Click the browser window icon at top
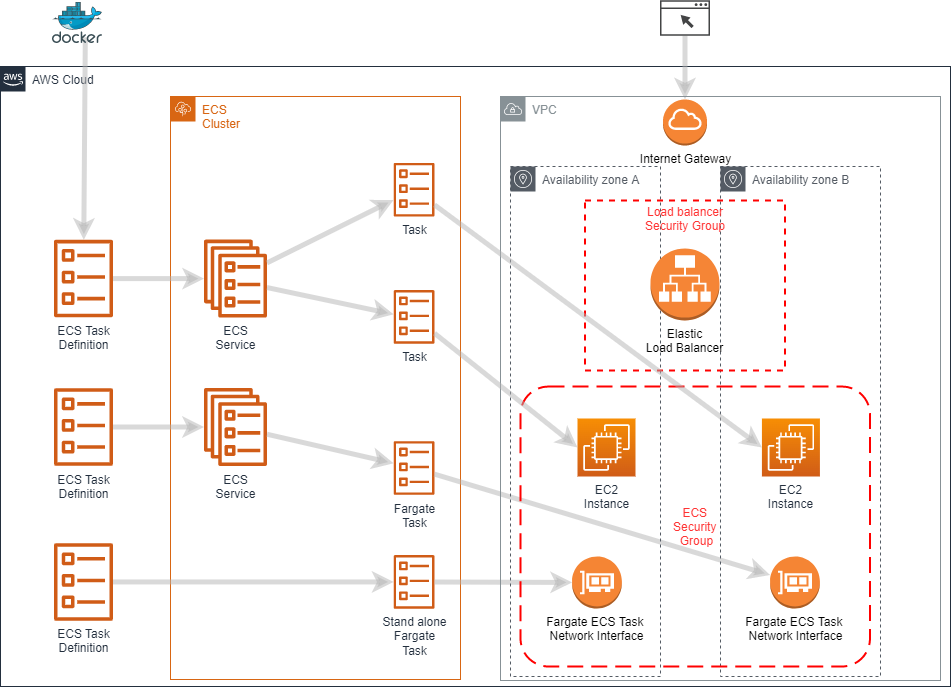 [x=685, y=18]
